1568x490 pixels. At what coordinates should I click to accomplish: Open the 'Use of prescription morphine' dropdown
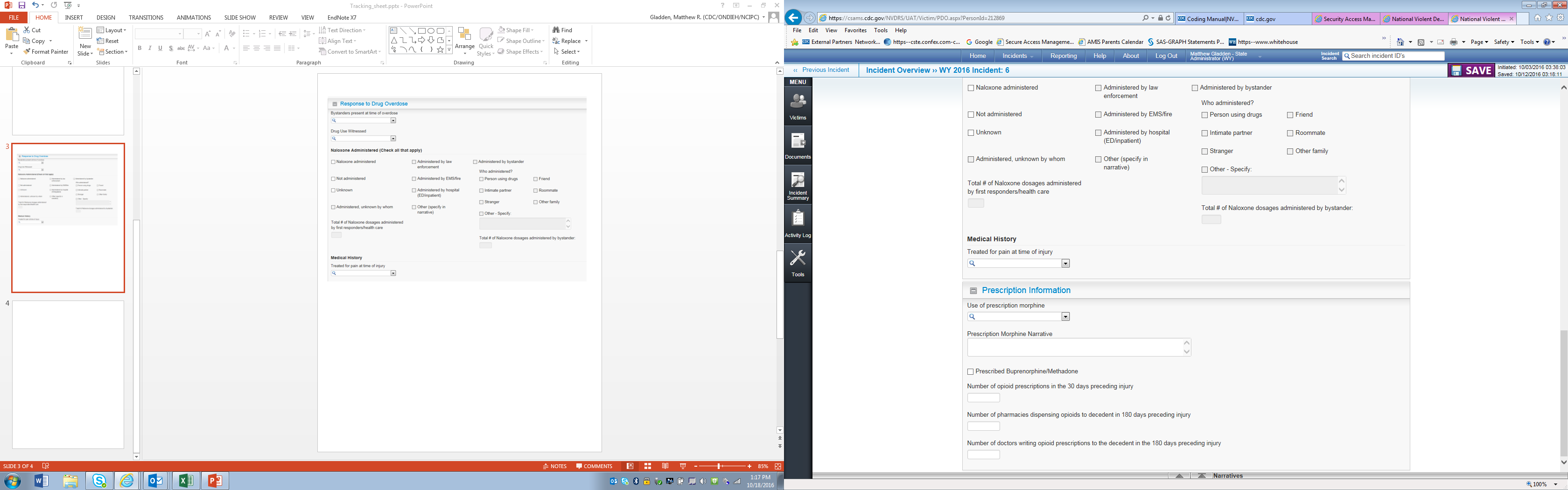(x=1065, y=316)
